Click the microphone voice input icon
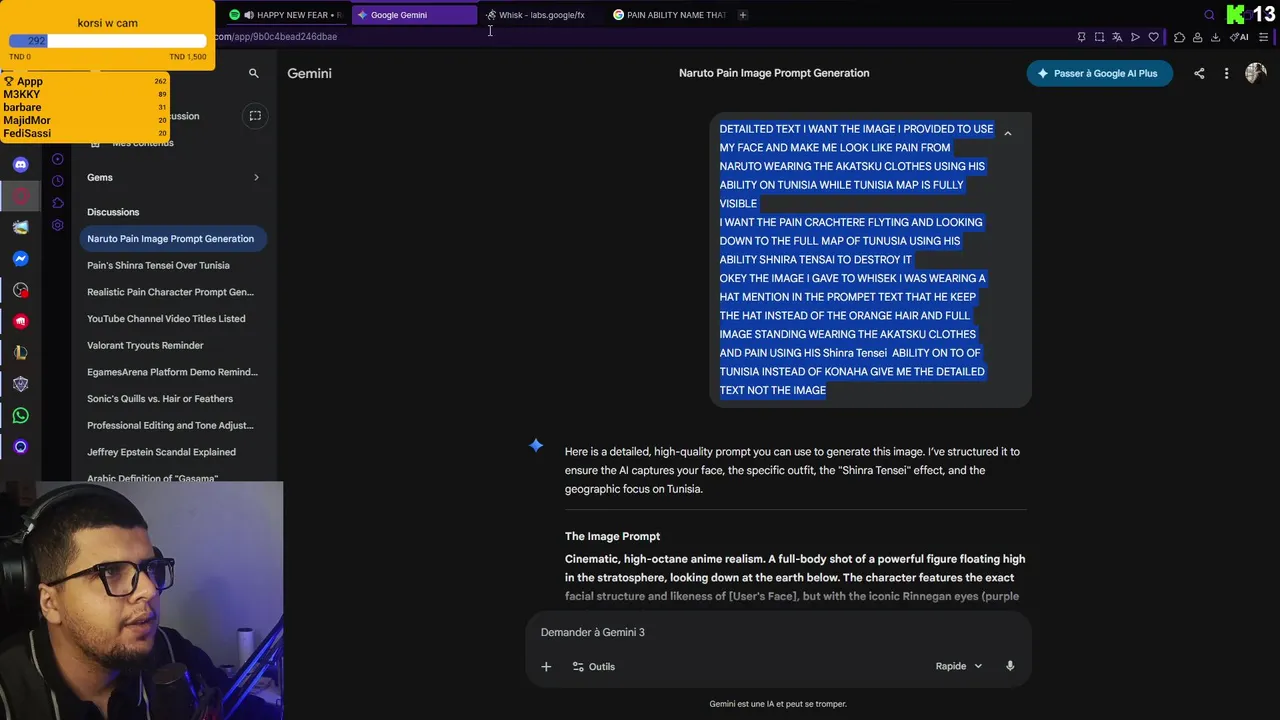The height and width of the screenshot is (720, 1280). click(1010, 666)
